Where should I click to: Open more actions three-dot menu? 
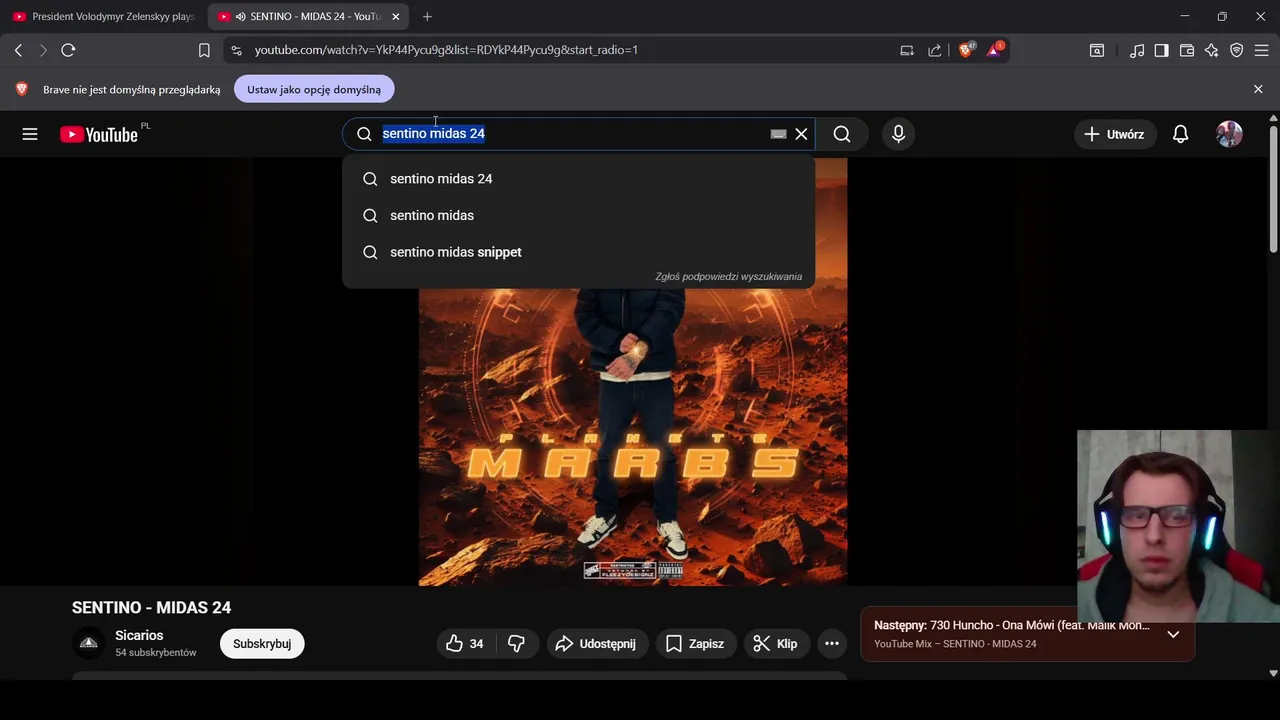pyautogui.click(x=832, y=644)
